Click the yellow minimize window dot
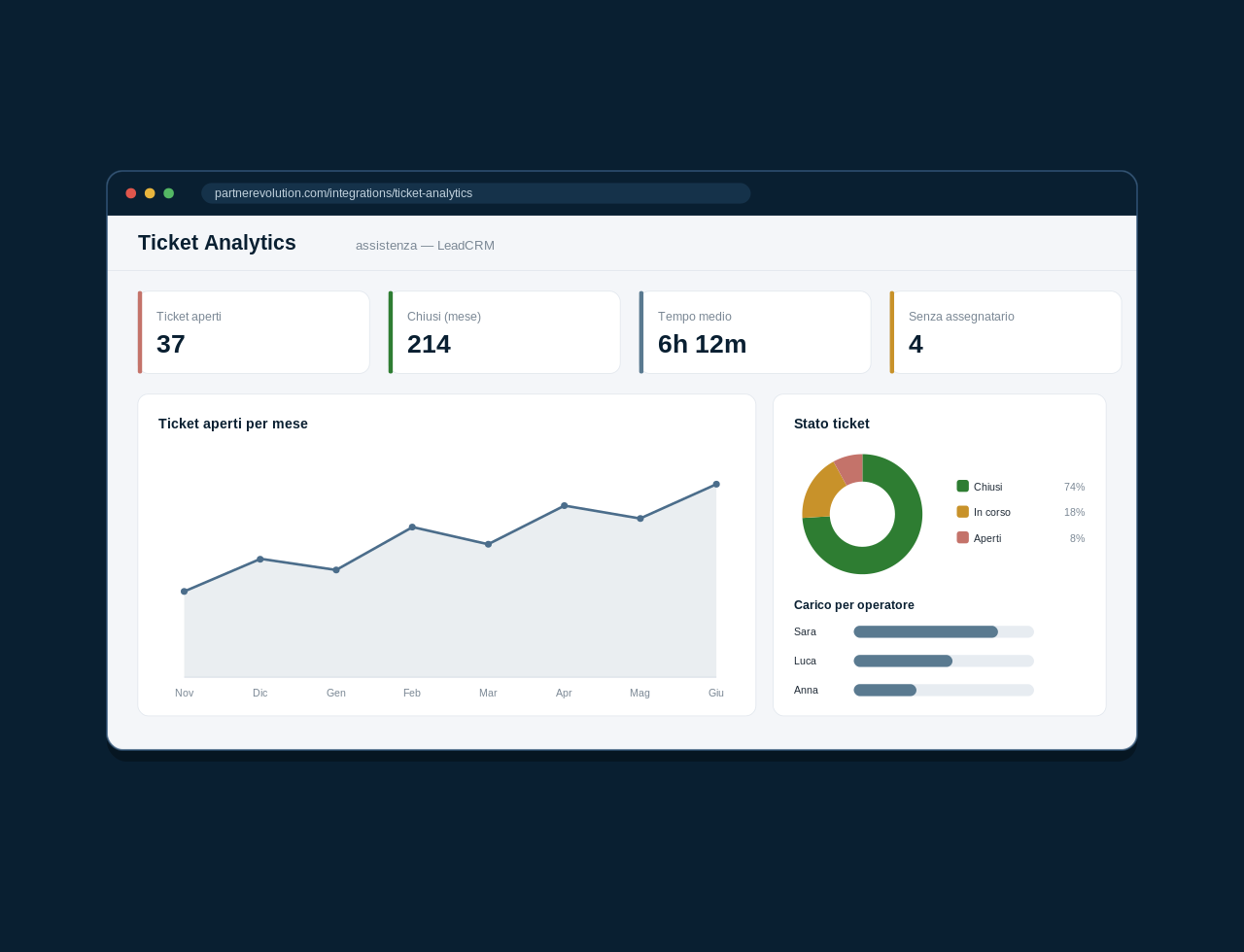The width and height of the screenshot is (1244, 952). tap(150, 193)
